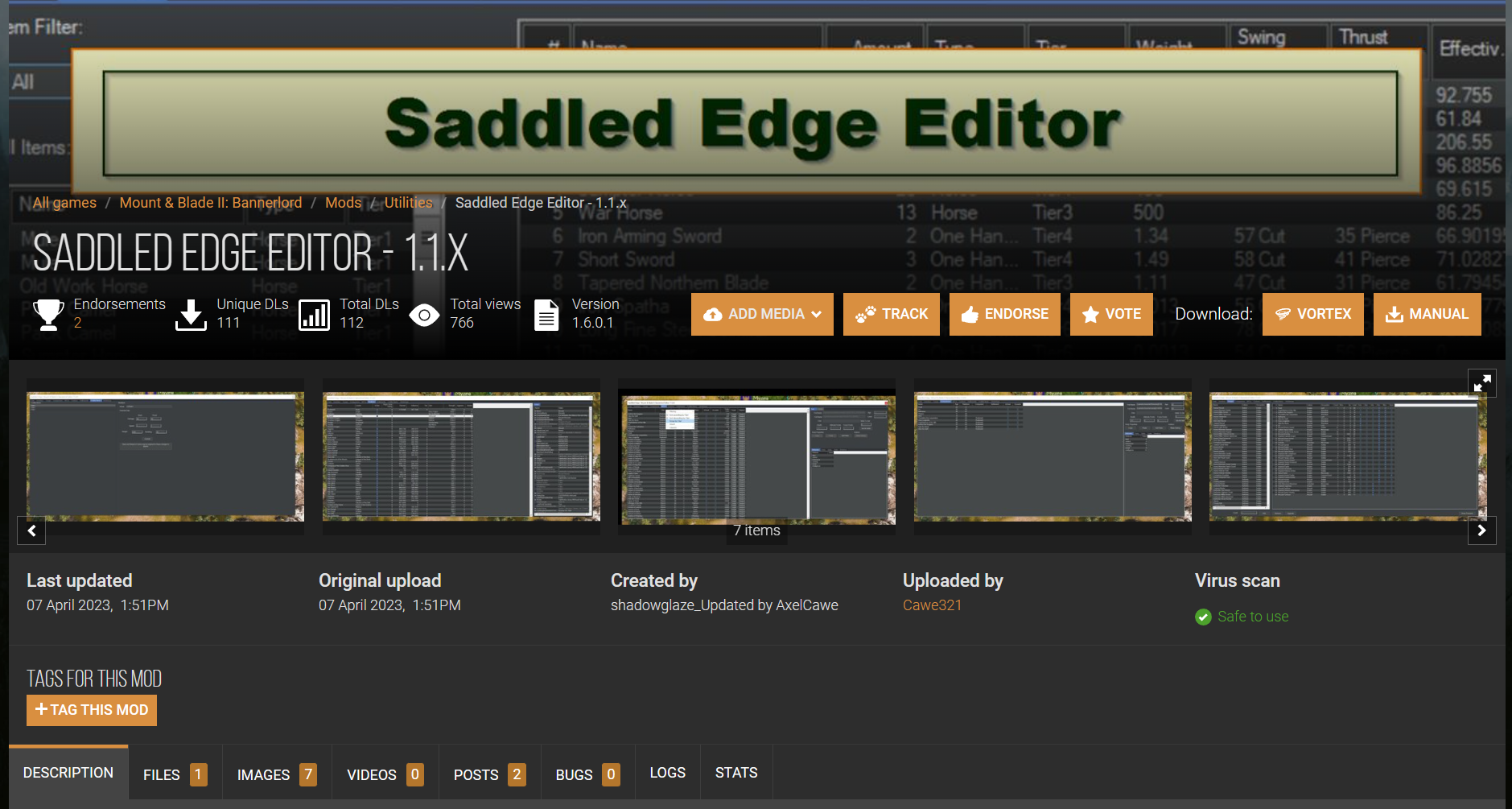Open the fifth gallery screenshot thumbnail

coord(1348,456)
